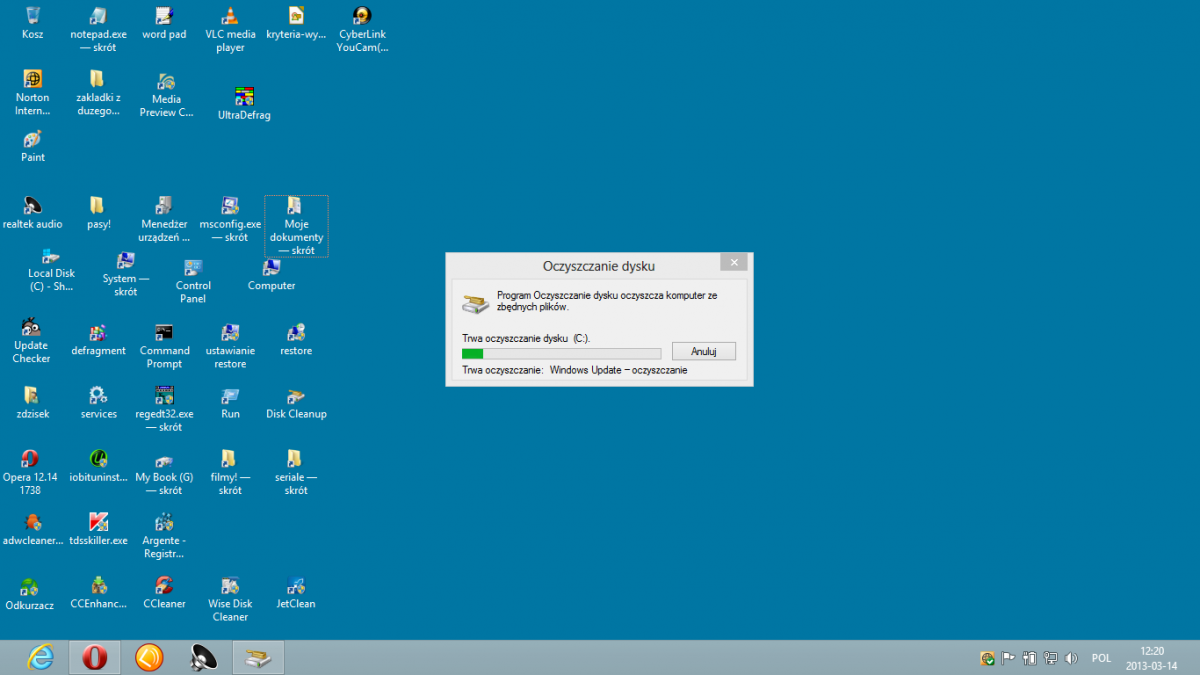Image resolution: width=1200 pixels, height=675 pixels.
Task: Select the Odkurzacz desktop icon
Action: point(30,587)
